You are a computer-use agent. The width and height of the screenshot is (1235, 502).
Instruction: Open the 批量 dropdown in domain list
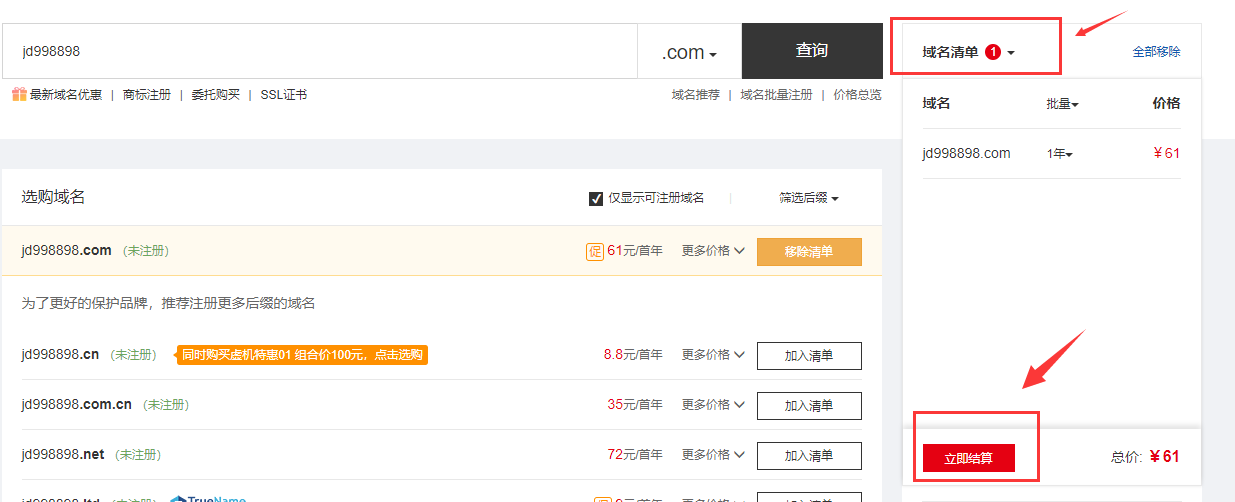click(1062, 104)
